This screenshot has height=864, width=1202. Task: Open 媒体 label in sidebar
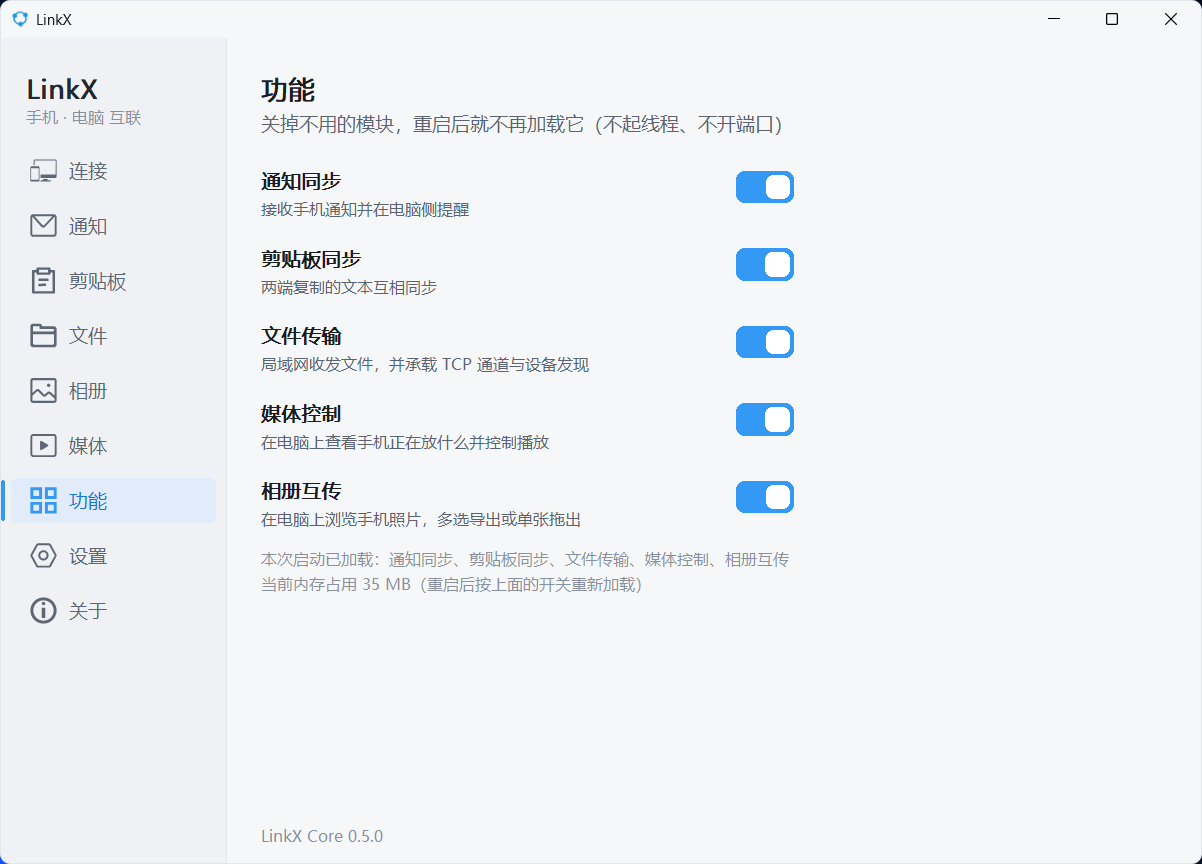(88, 446)
